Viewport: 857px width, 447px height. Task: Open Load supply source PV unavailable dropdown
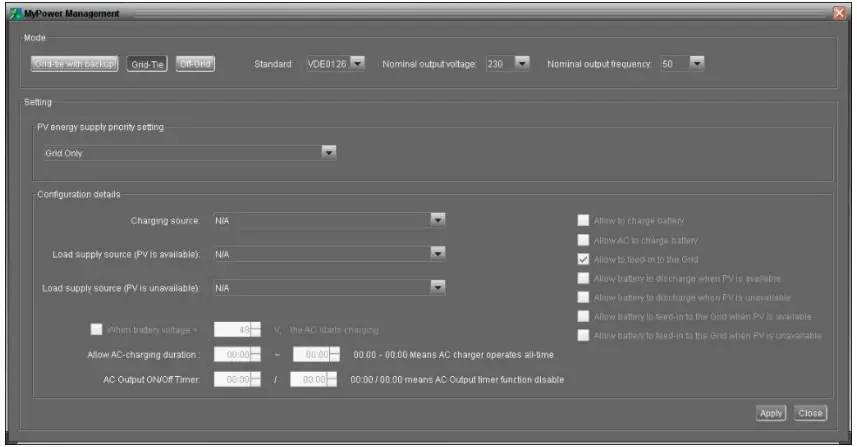pos(437,287)
